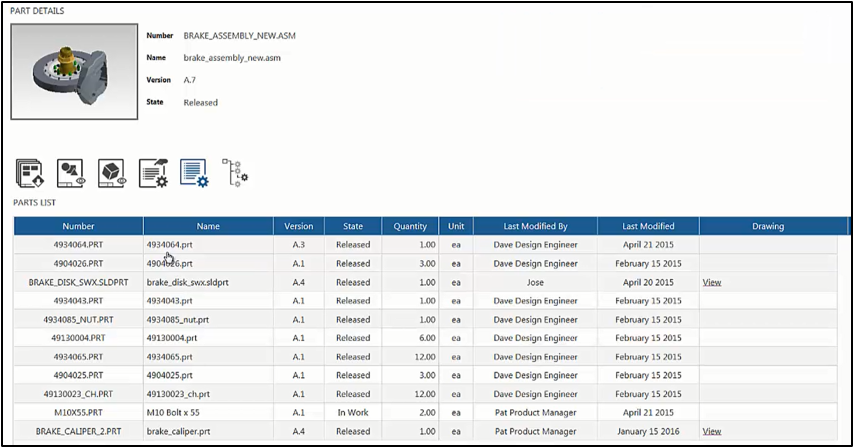Click the name M10 Bolt x 55
Image resolution: width=854 pixels, height=448 pixels.
tap(173, 413)
